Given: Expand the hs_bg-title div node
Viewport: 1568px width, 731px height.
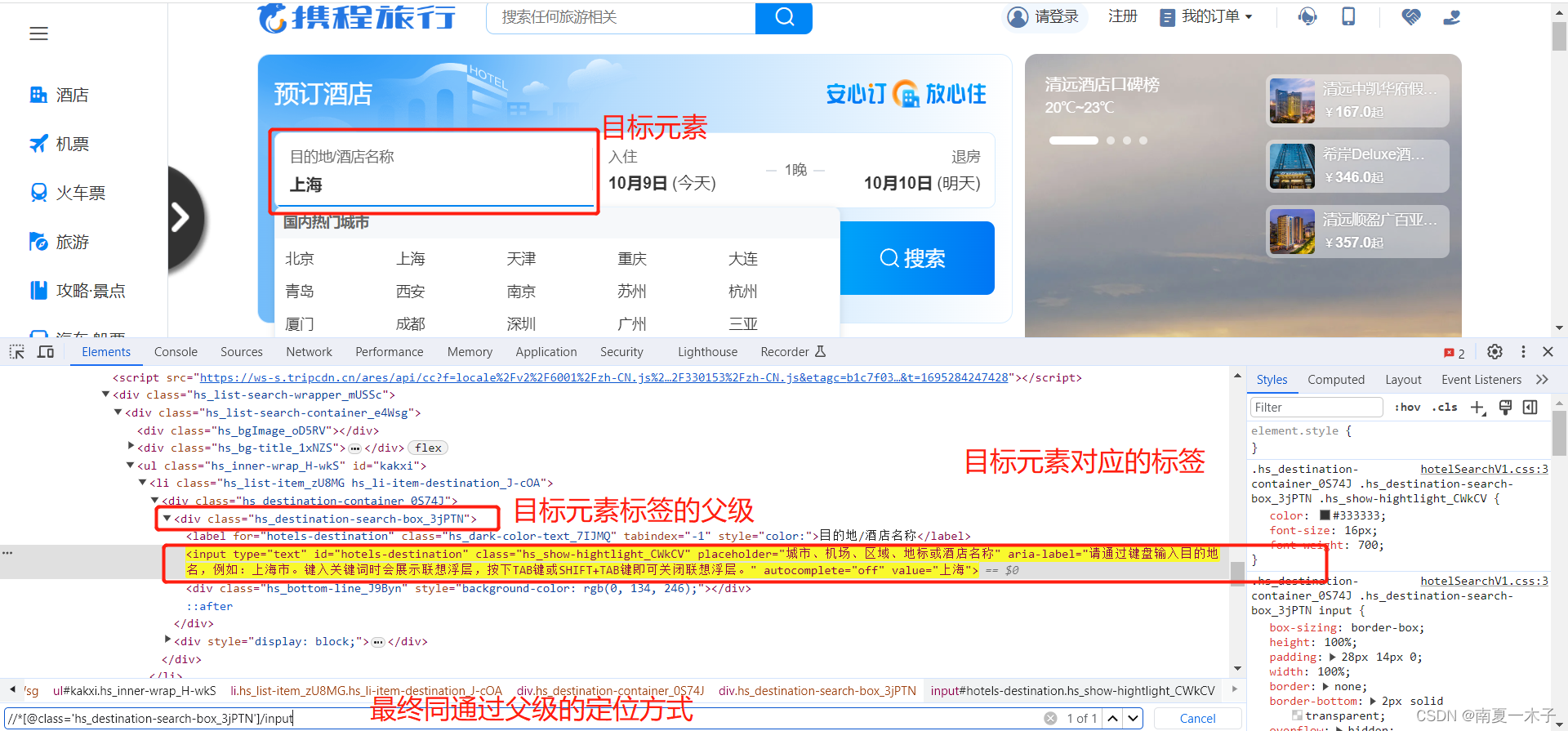Looking at the screenshot, I should [131, 447].
